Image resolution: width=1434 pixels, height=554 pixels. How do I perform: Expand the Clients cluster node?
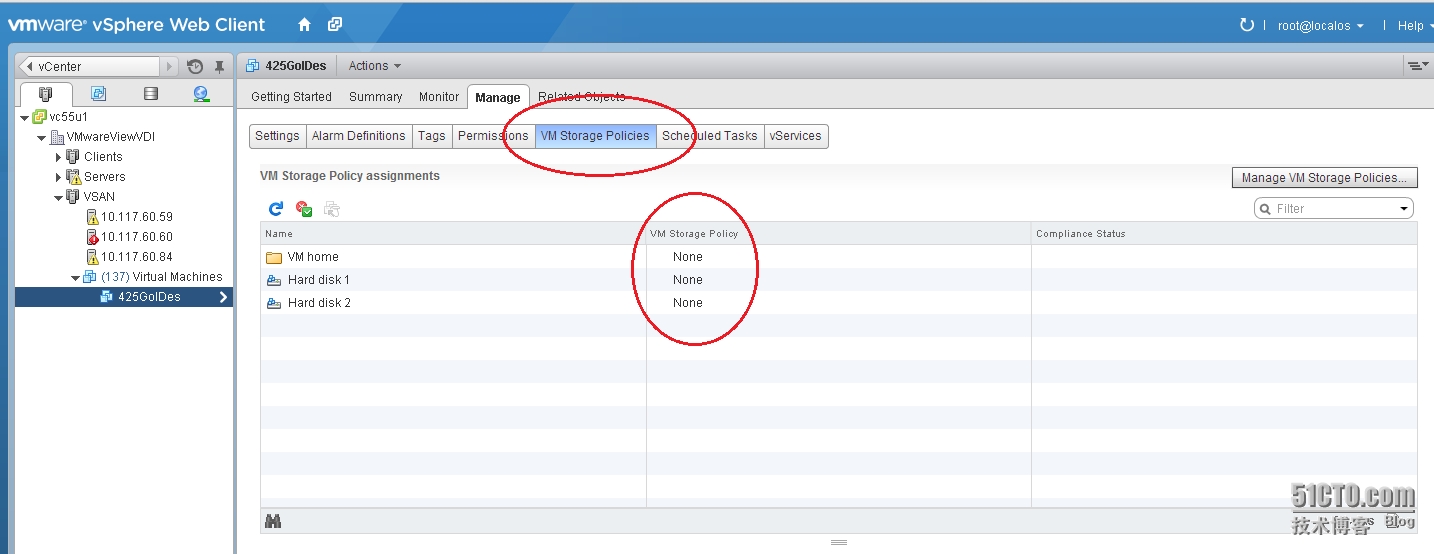tap(58, 157)
